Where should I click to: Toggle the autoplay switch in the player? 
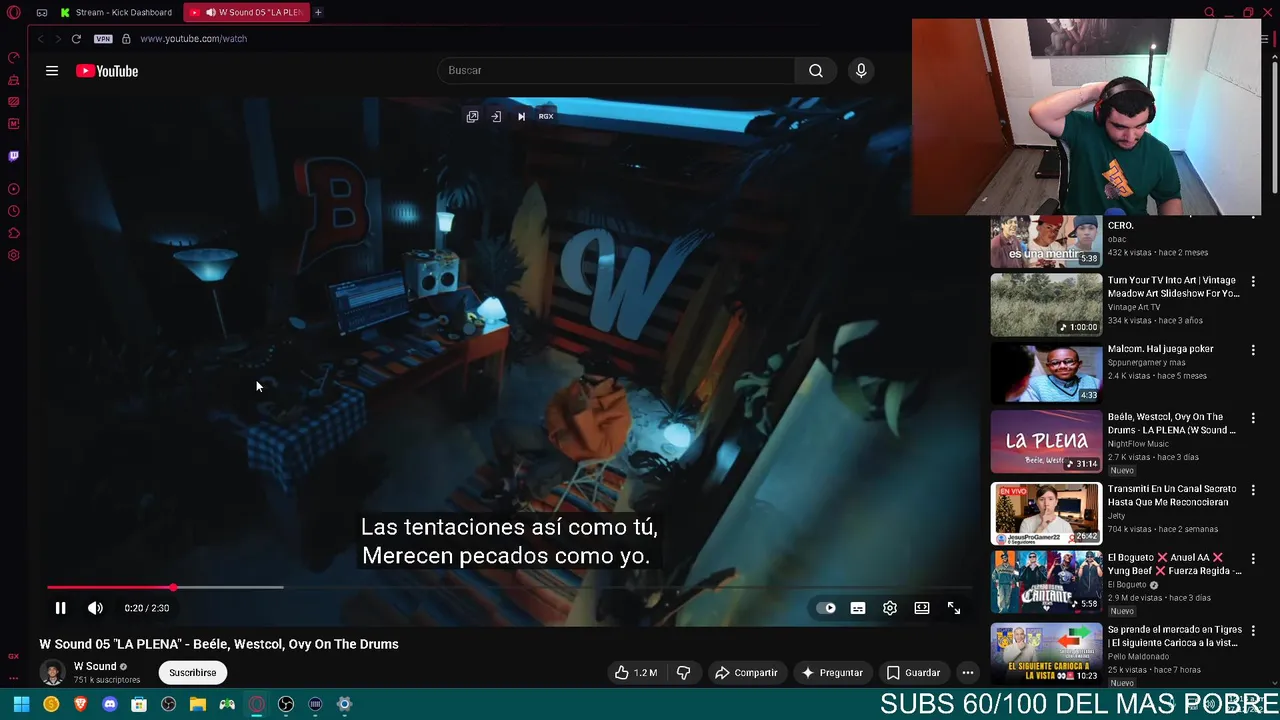pos(826,608)
